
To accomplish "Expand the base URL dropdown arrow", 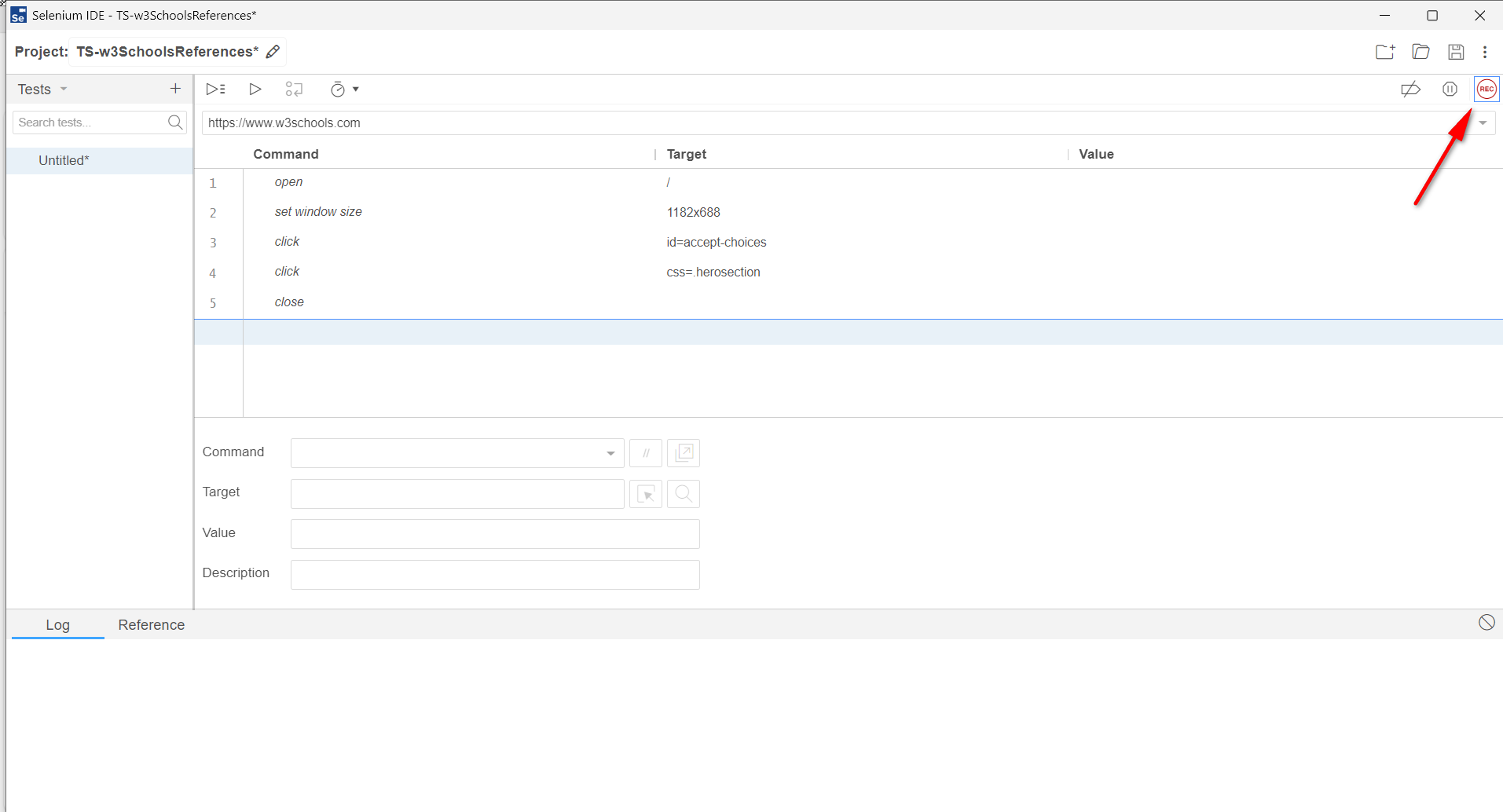I will click(1483, 123).
